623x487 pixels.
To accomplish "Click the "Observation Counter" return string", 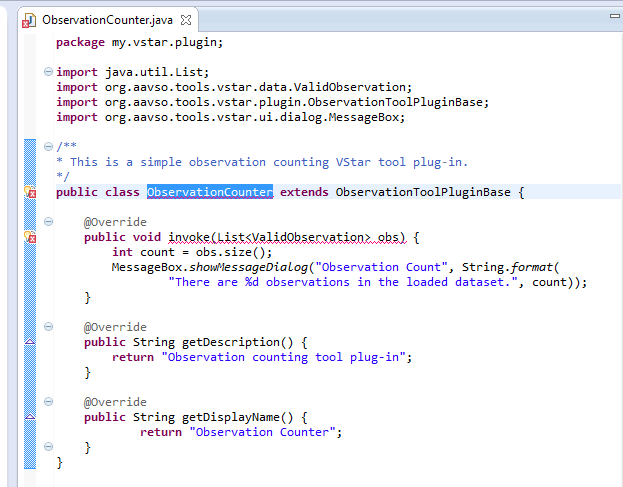I will point(266,432).
